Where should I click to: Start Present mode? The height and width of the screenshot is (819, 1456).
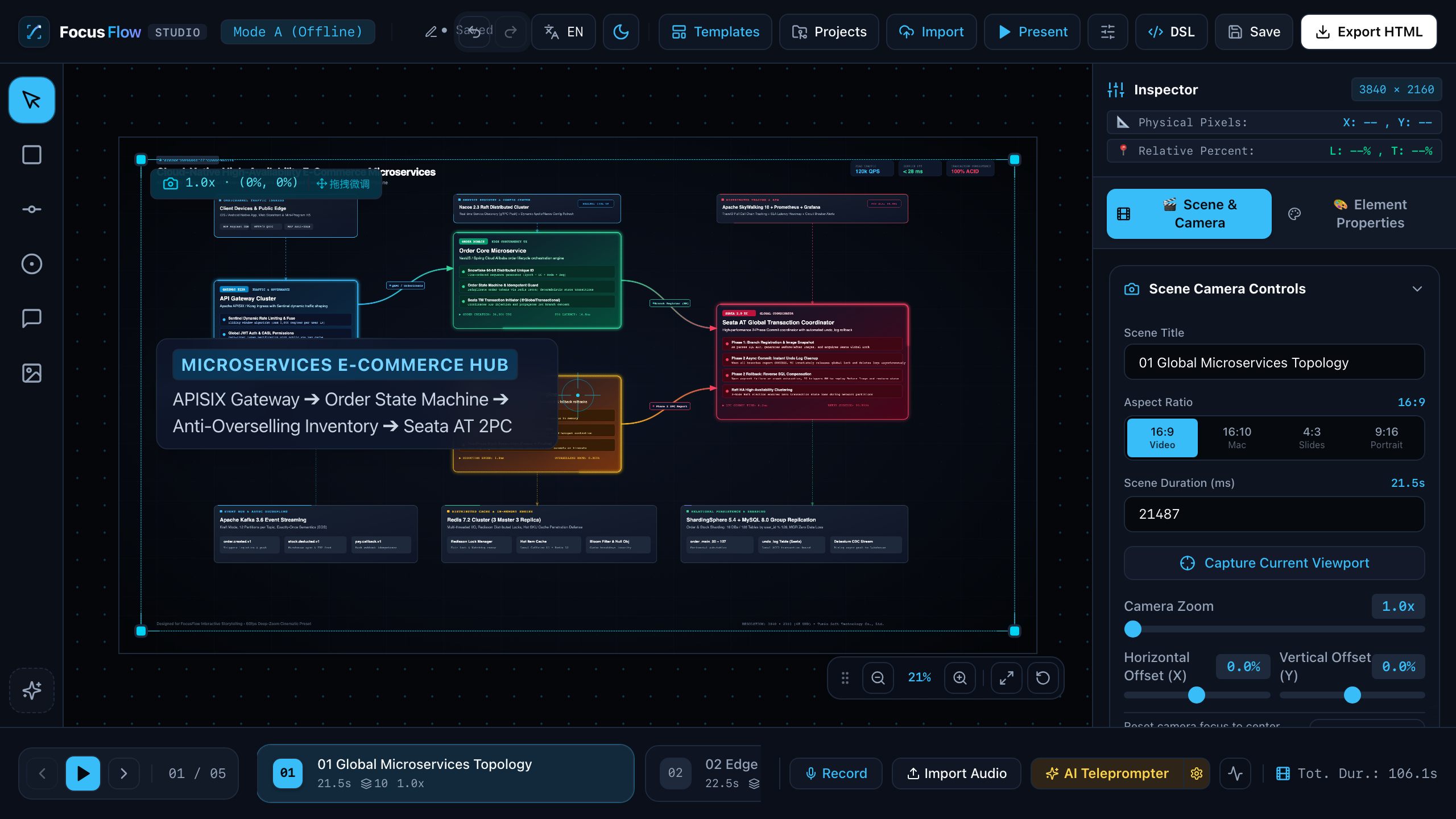(1032, 32)
